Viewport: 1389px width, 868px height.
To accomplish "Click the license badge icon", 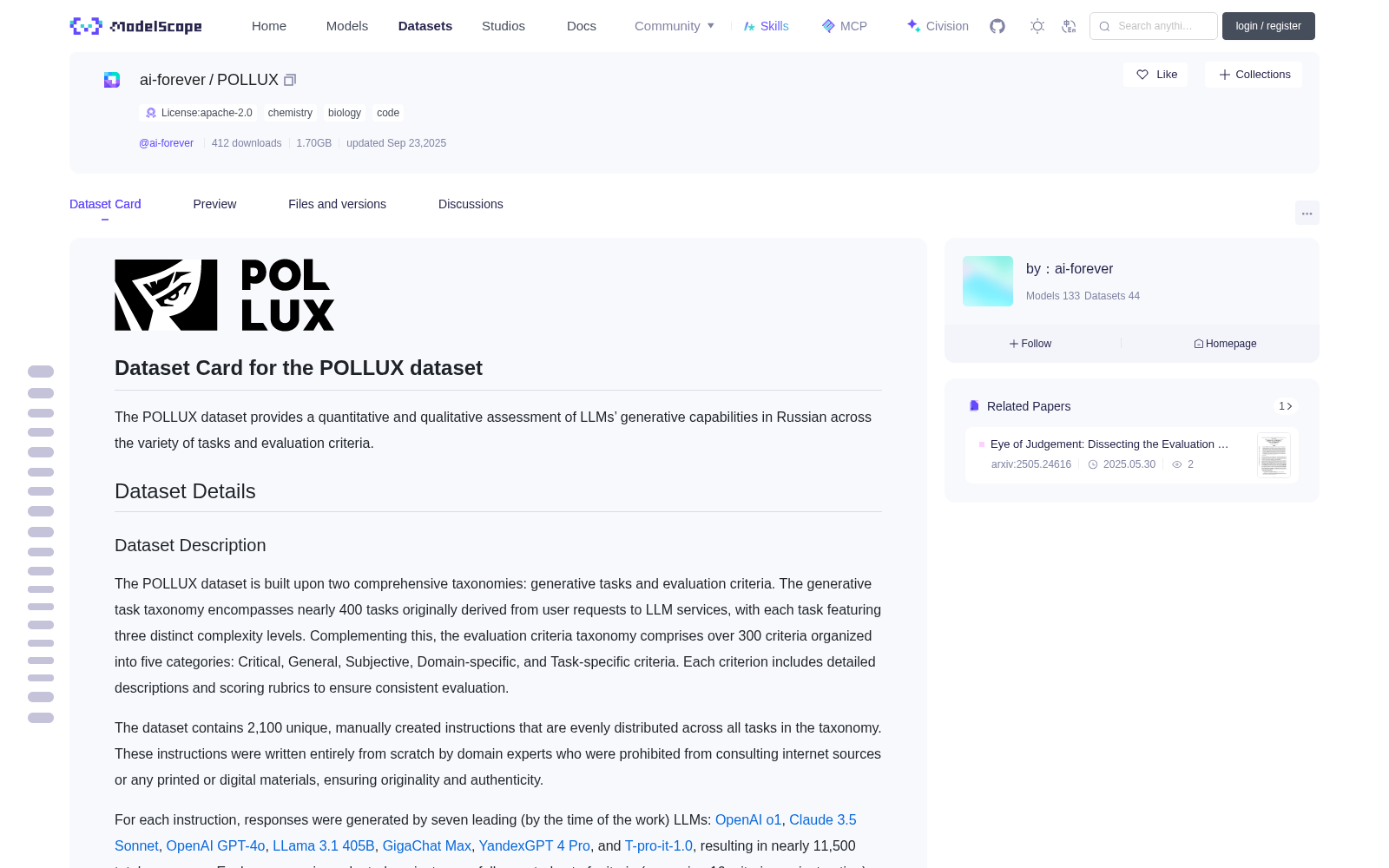I will 151,113.
